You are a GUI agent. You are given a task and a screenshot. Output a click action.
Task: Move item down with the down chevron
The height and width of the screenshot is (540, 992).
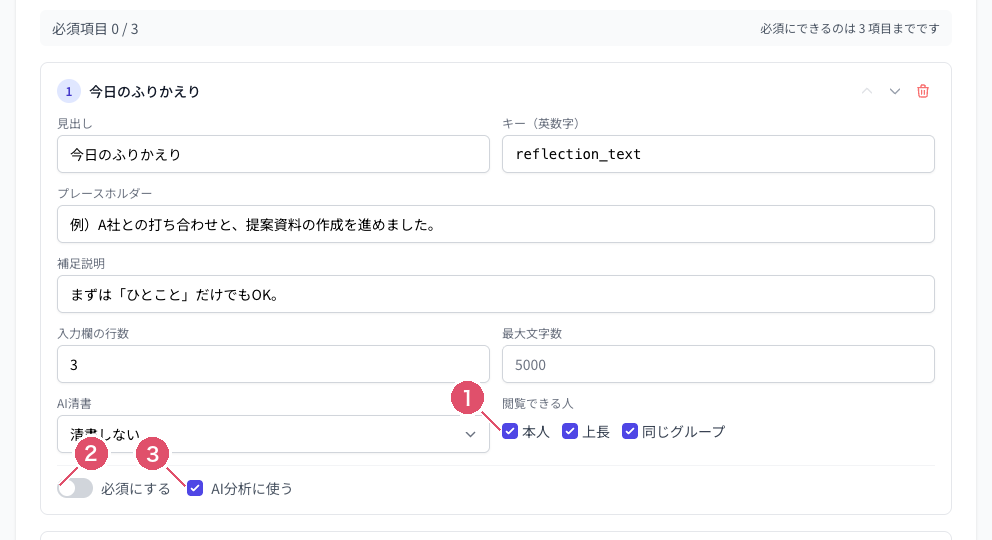(x=895, y=91)
